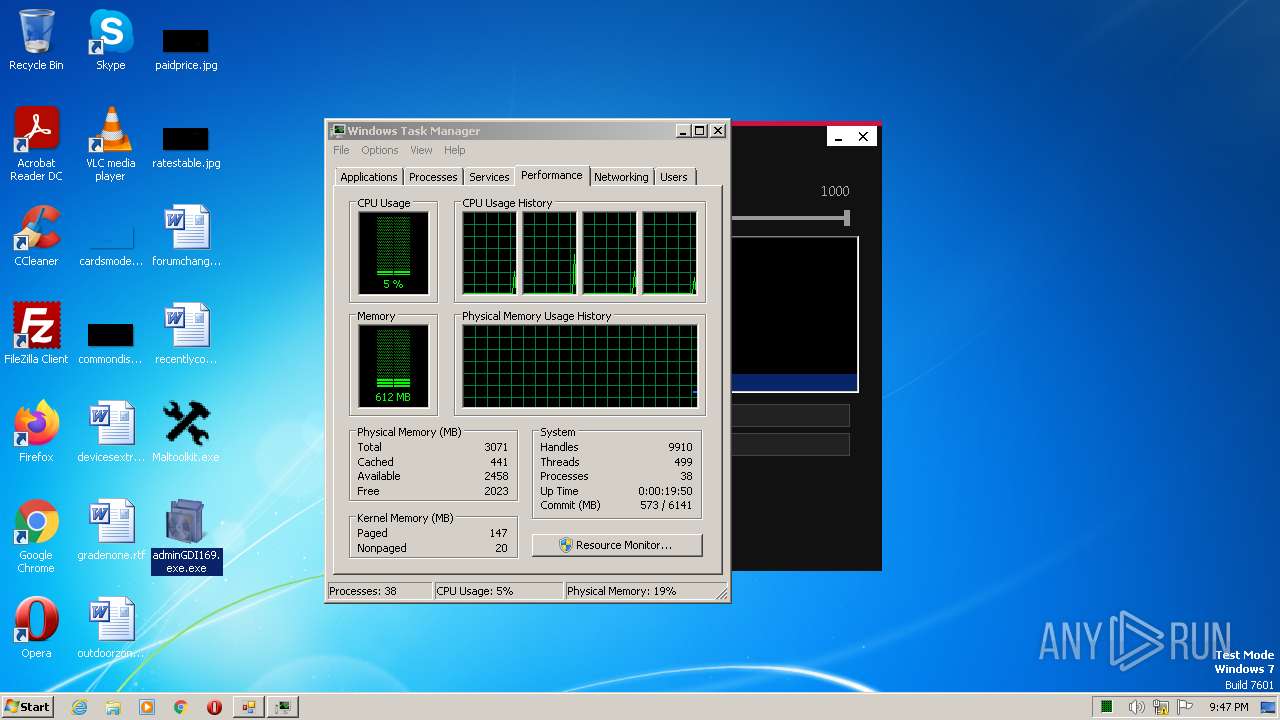Click the CPU Usage 5 % gauge
The width and height of the screenshot is (1280, 720).
pyautogui.click(x=393, y=253)
